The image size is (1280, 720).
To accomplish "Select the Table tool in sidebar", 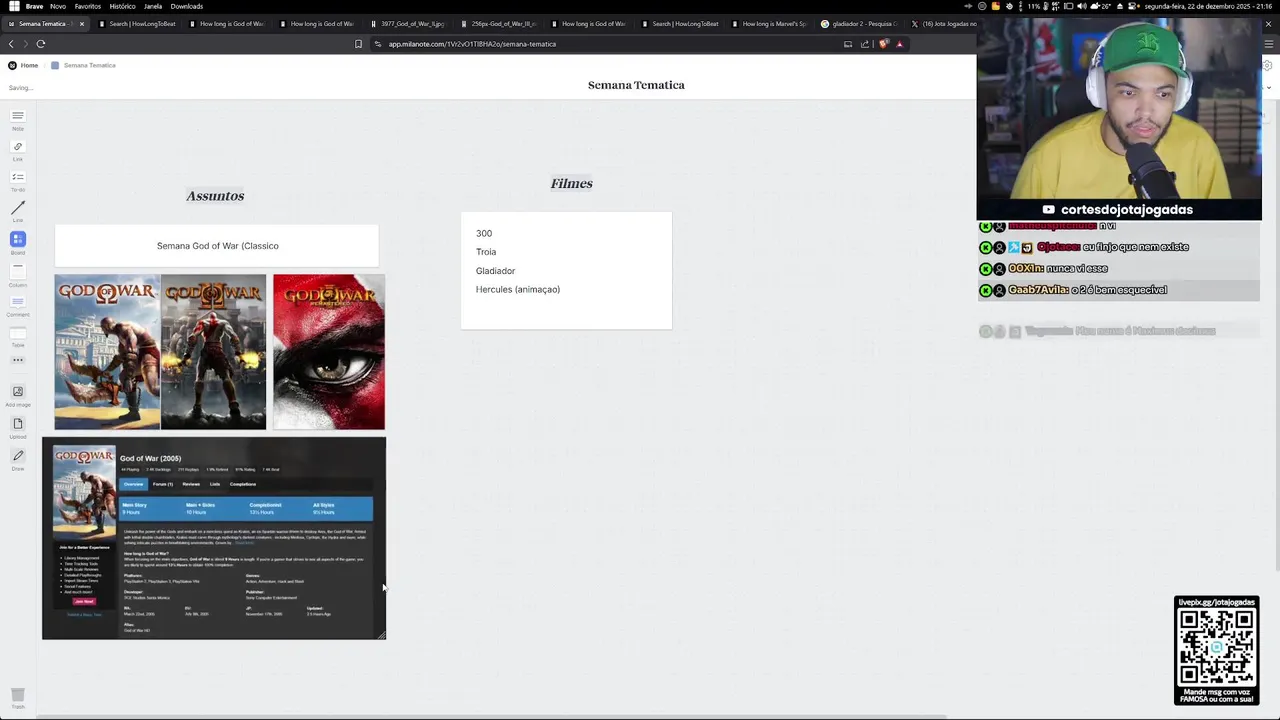I will [17, 336].
